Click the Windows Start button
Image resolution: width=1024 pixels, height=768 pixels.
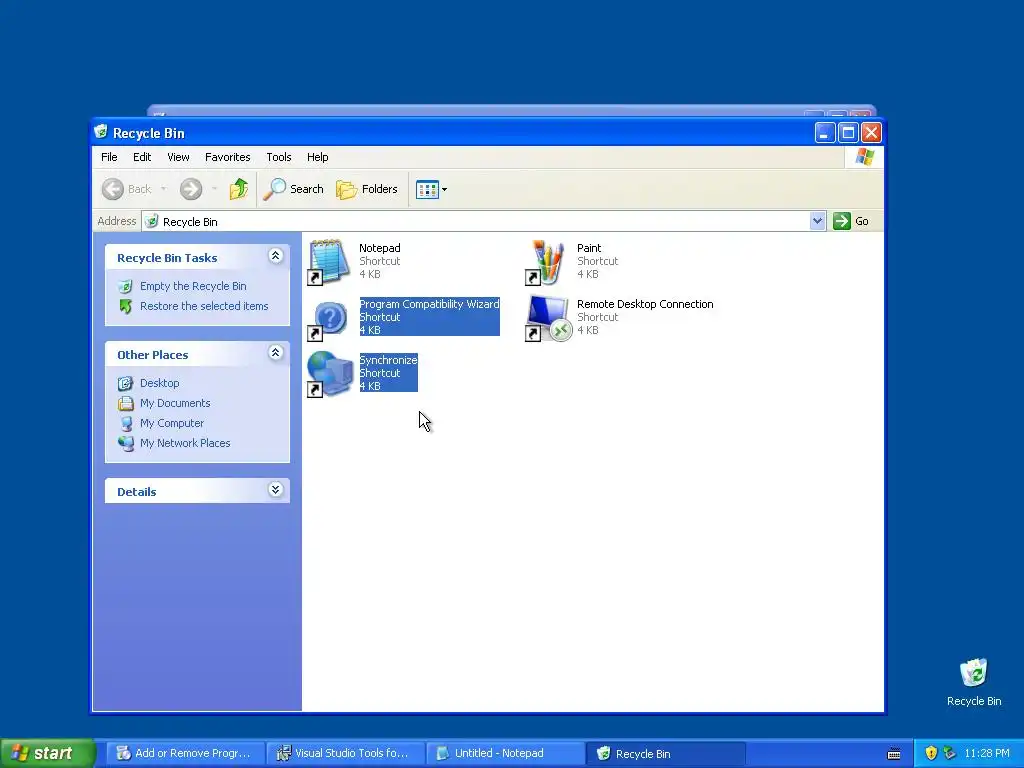48,754
